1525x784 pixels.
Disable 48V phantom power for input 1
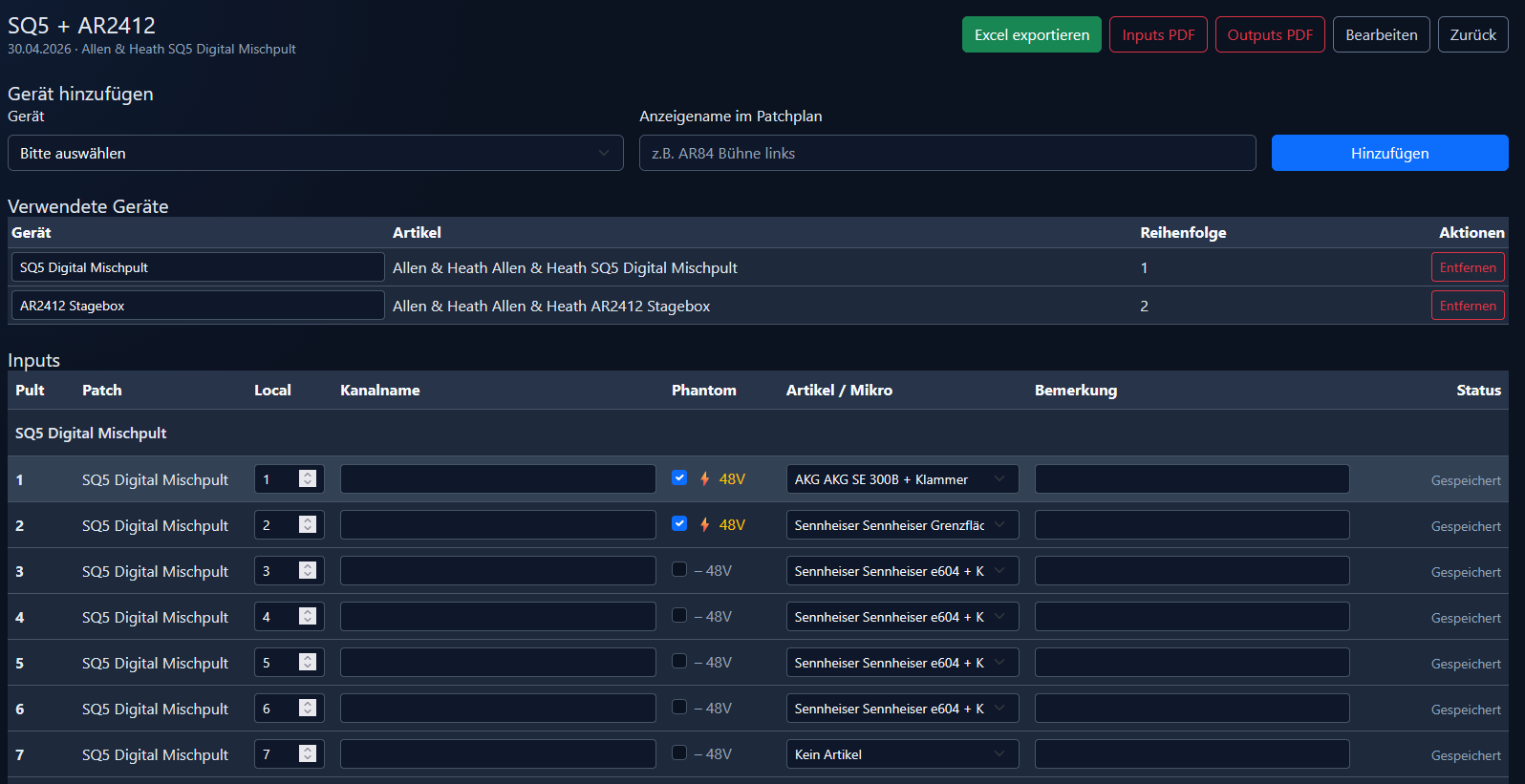679,477
